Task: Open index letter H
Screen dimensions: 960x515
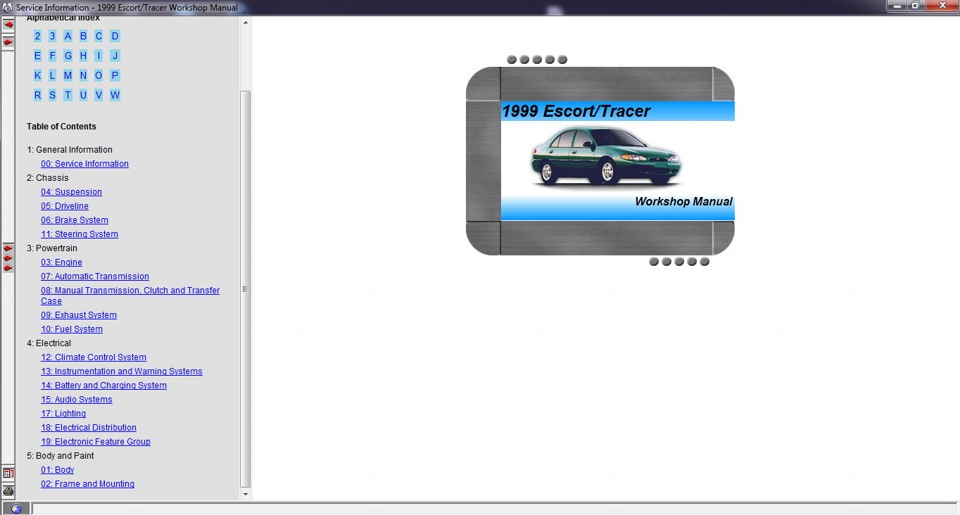Action: coord(83,56)
